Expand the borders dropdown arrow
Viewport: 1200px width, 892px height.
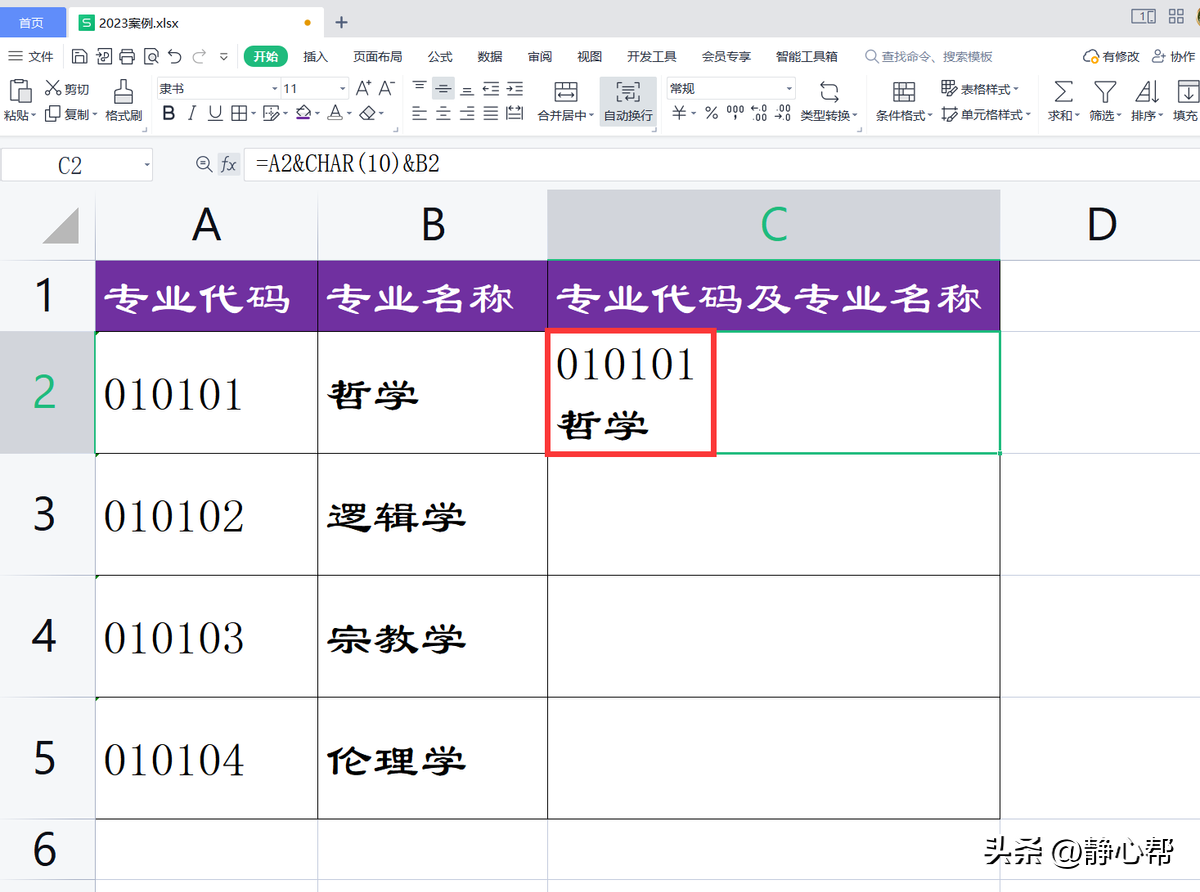pyautogui.click(x=254, y=114)
